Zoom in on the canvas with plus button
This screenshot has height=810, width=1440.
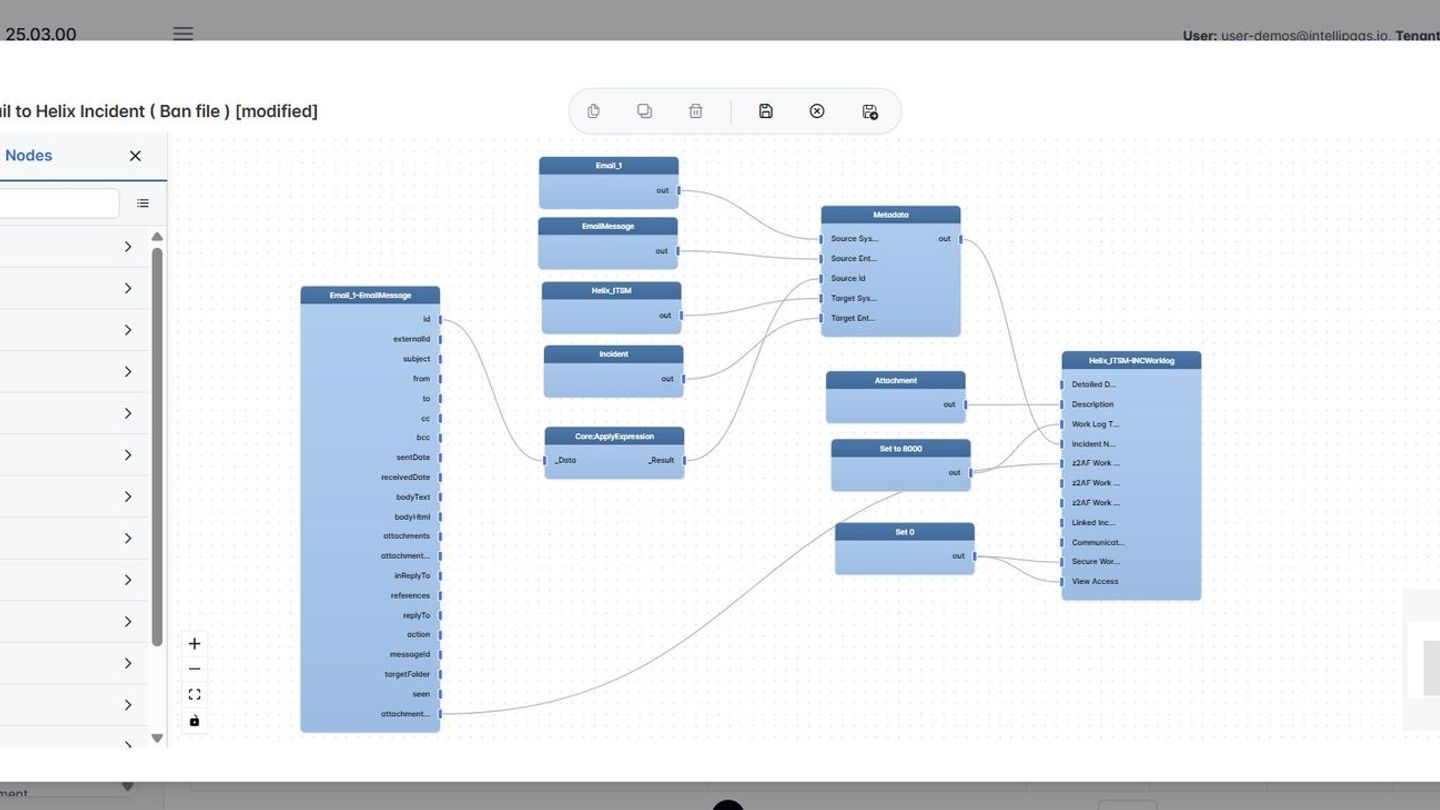[x=195, y=644]
